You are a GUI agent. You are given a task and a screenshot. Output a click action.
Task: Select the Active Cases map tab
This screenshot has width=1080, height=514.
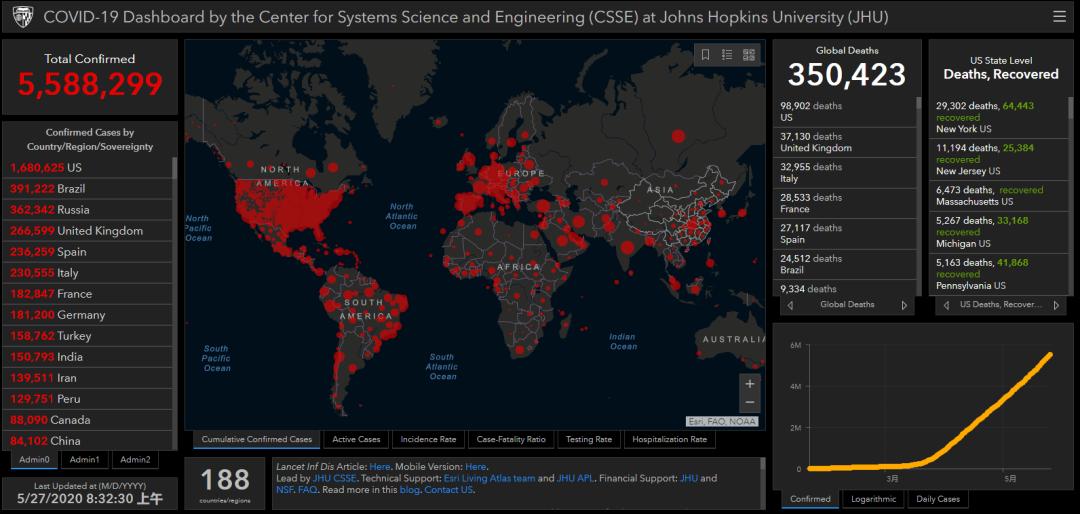[x=356, y=440]
